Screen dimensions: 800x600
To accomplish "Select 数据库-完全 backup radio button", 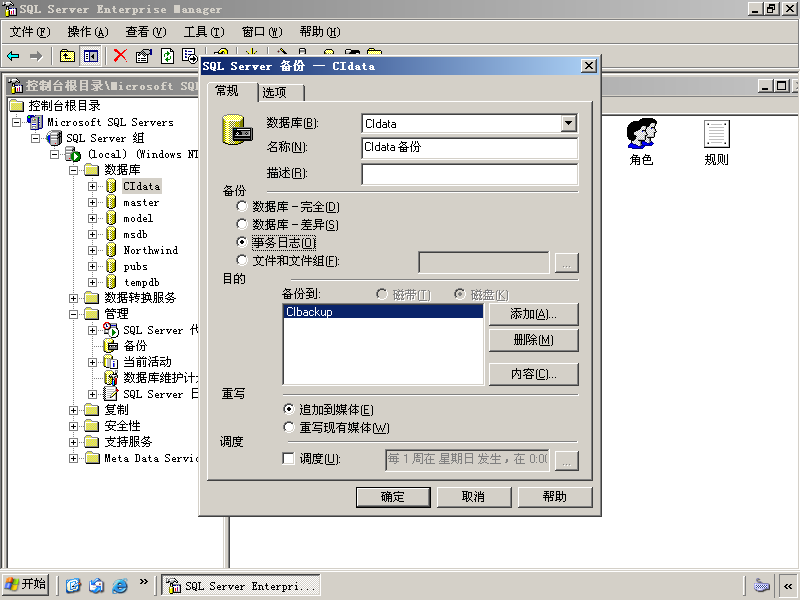I will click(x=242, y=207).
